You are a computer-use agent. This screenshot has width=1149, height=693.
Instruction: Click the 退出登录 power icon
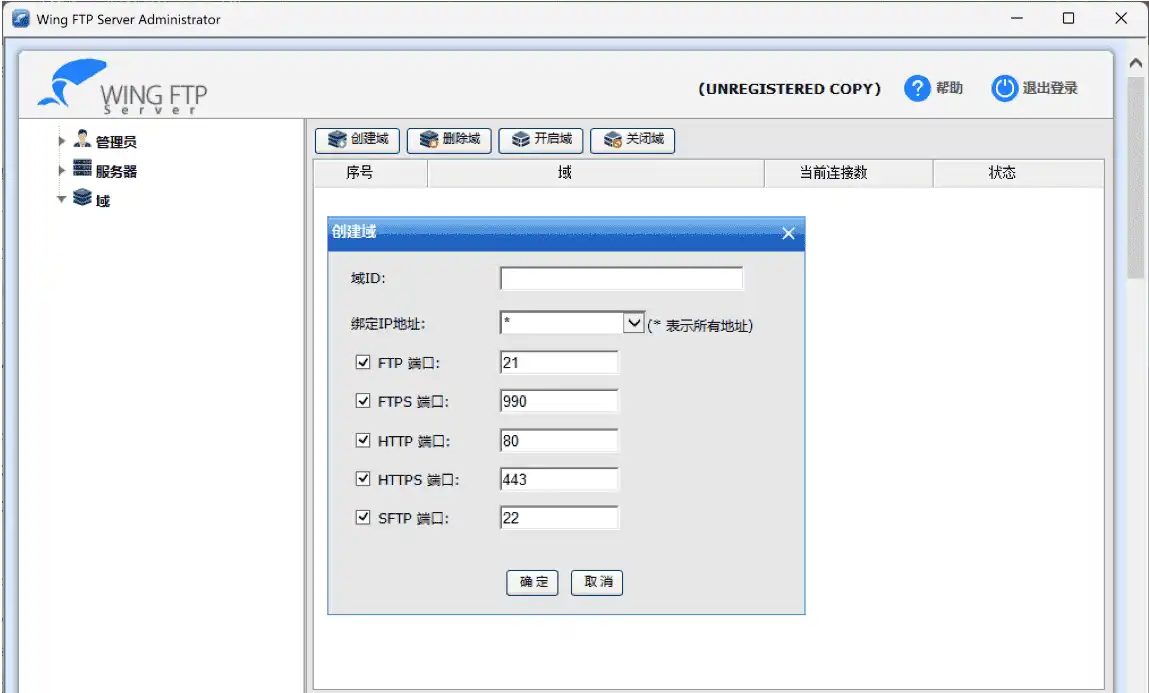coord(1005,89)
